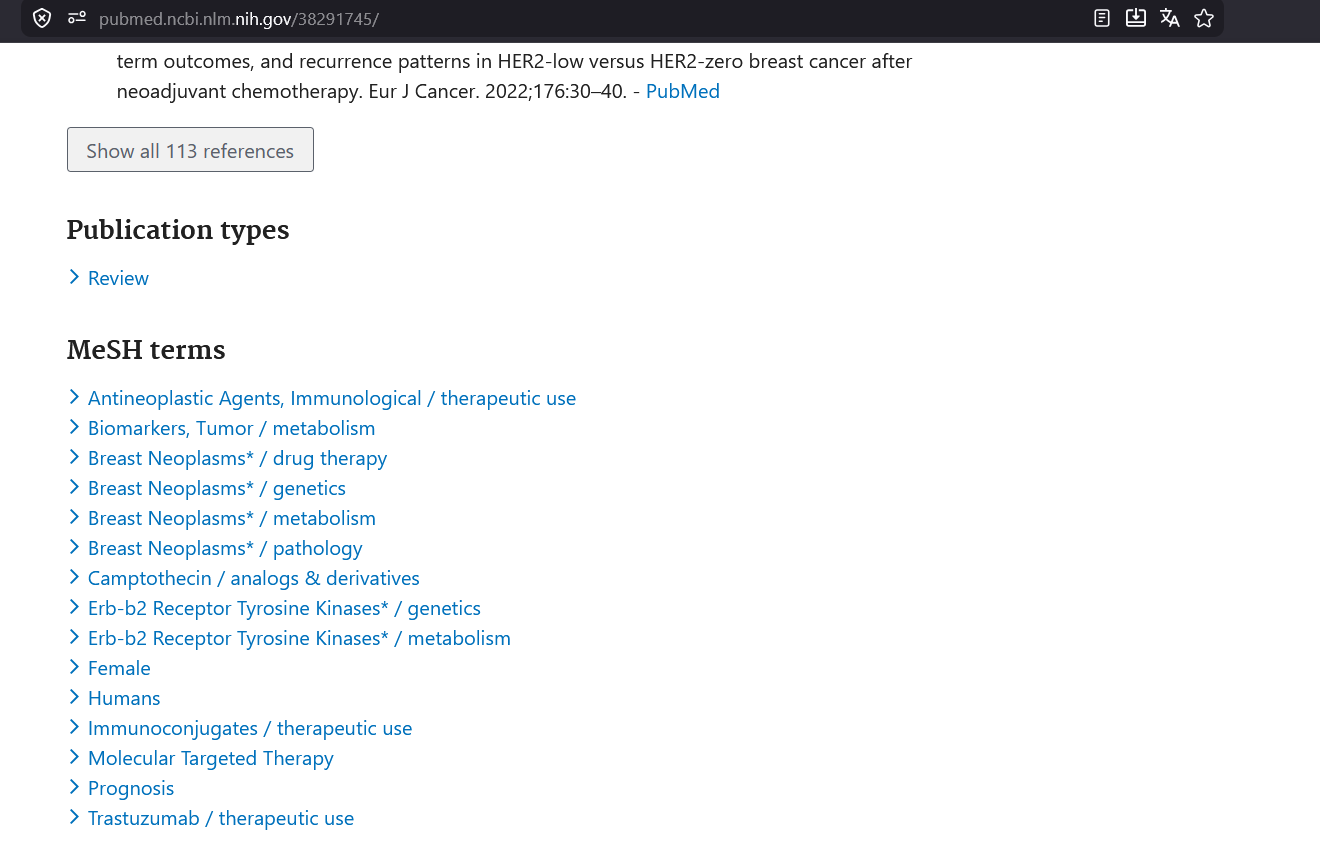Expand Biomarkers, Tumor / metabolism term
Screen dimensions: 1320x851
[x=231, y=428]
